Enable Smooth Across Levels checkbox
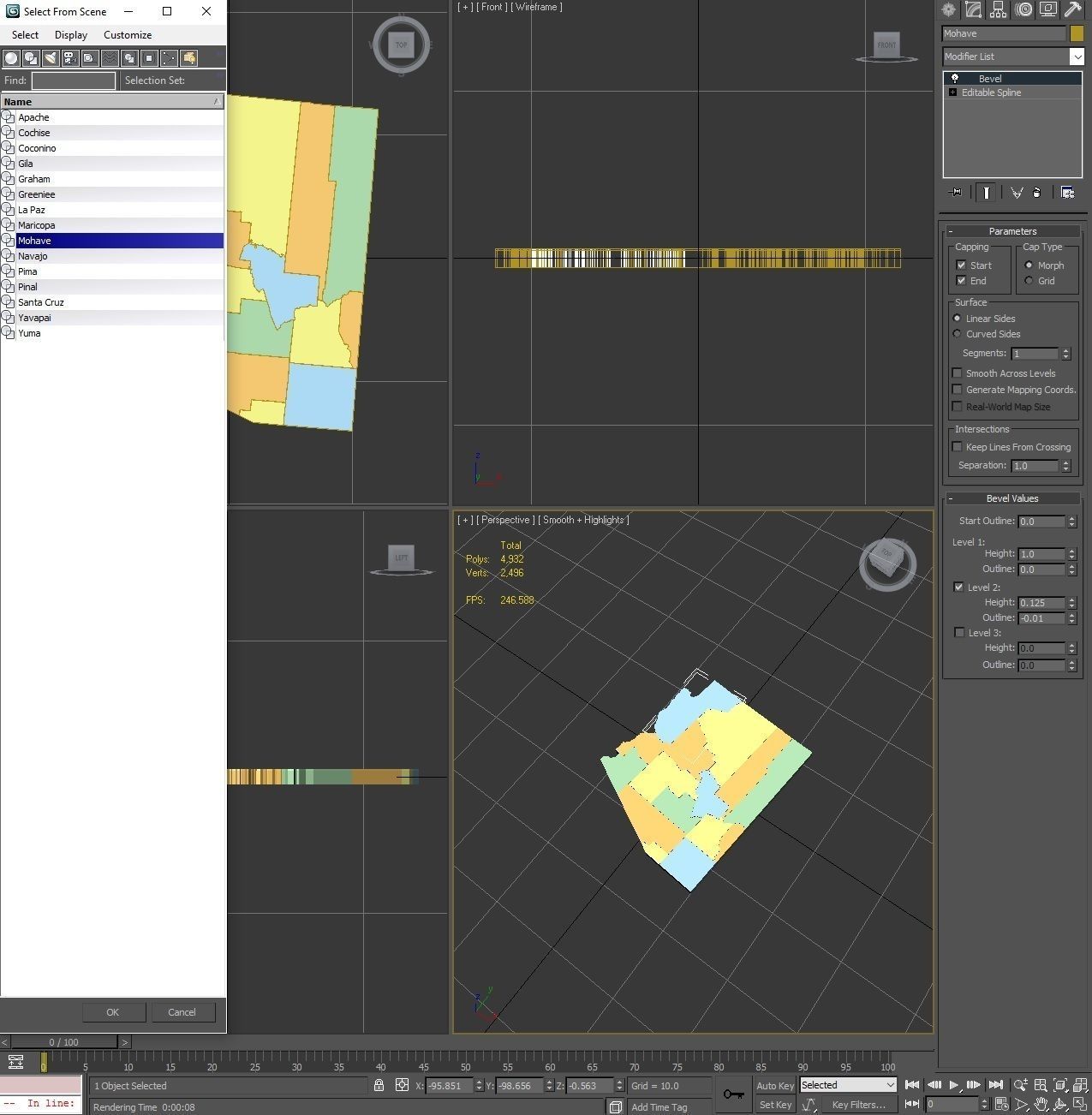The height and width of the screenshot is (1115, 1092). 957,373
